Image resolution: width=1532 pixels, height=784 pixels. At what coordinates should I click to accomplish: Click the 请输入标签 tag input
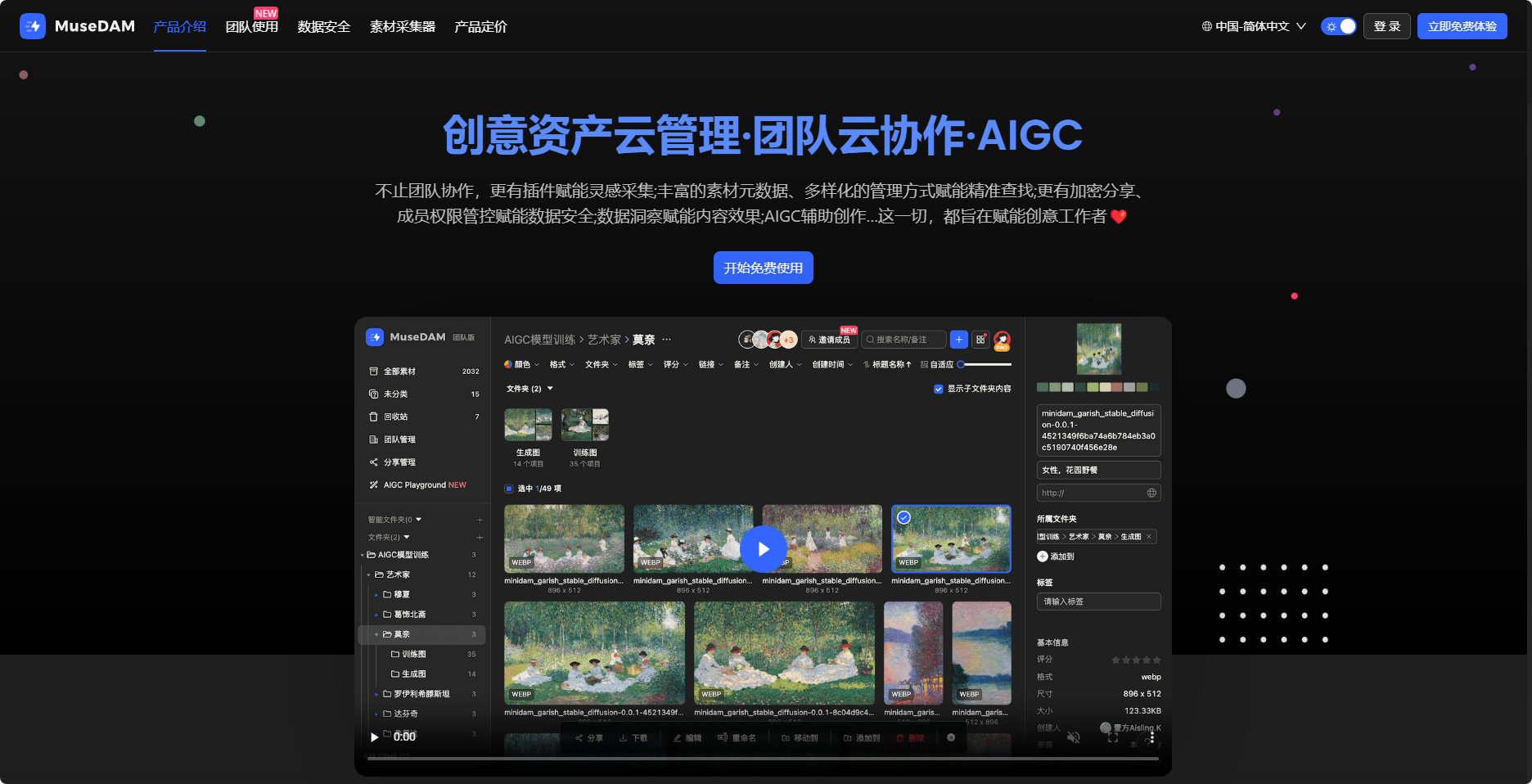click(1099, 602)
